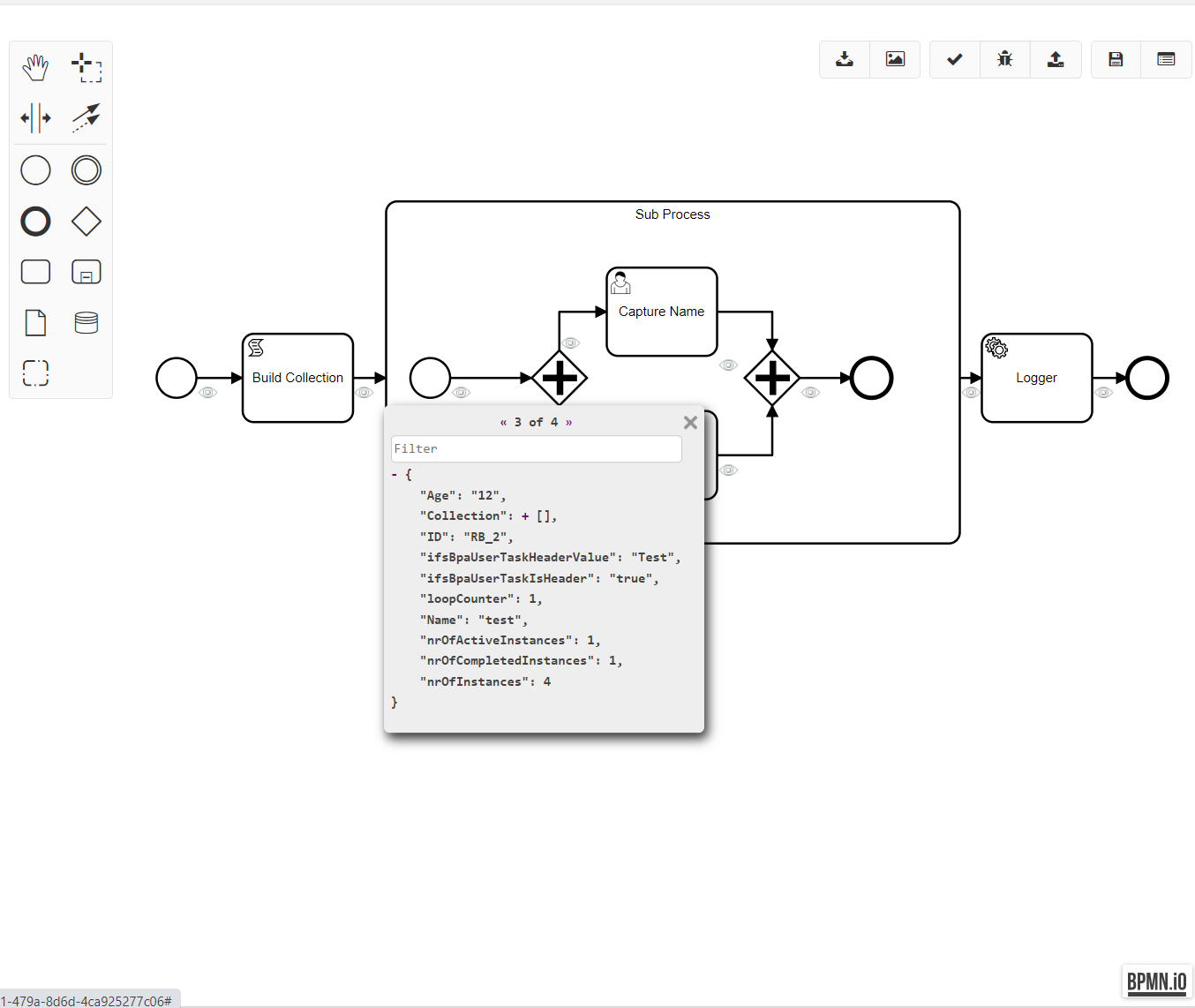Toggle eye icon beside Capture Name task
Viewport: 1195px width, 1008px height.
(x=728, y=365)
